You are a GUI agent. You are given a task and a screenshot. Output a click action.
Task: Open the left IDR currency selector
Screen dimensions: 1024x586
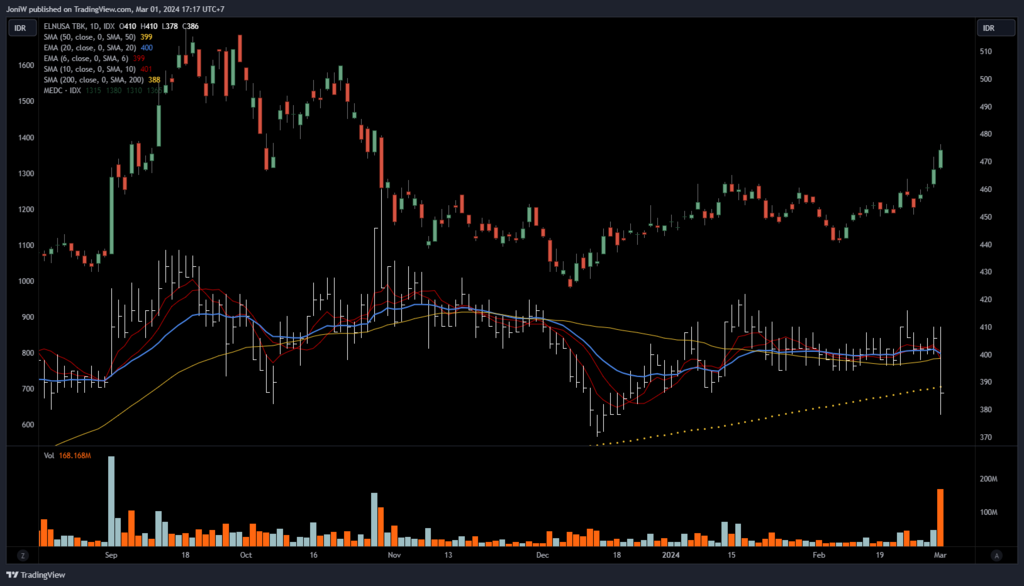(x=20, y=29)
